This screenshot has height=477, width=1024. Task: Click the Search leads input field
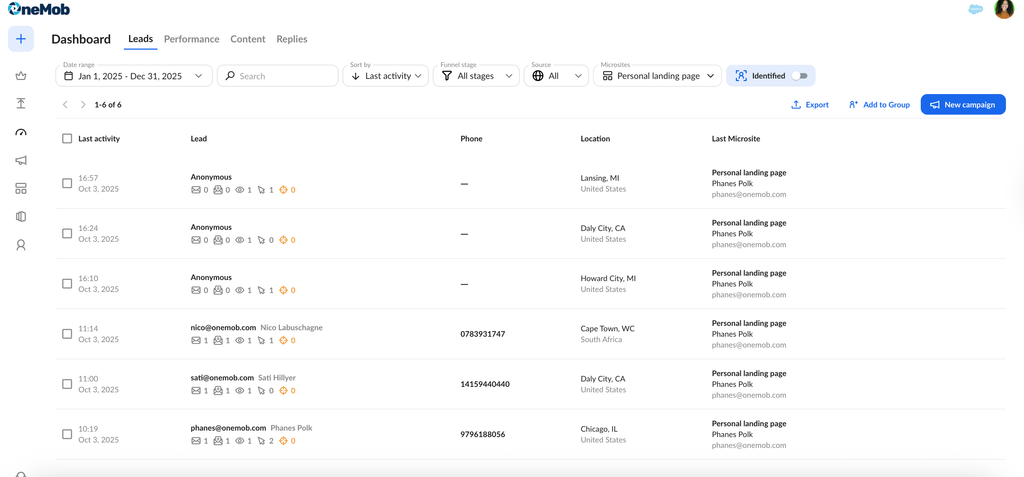pos(278,76)
